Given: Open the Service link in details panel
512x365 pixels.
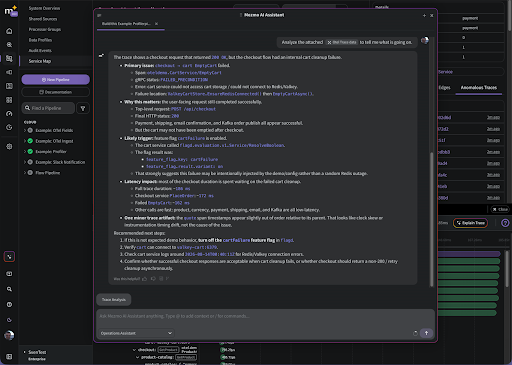Looking at the screenshot, I should point(446,72).
